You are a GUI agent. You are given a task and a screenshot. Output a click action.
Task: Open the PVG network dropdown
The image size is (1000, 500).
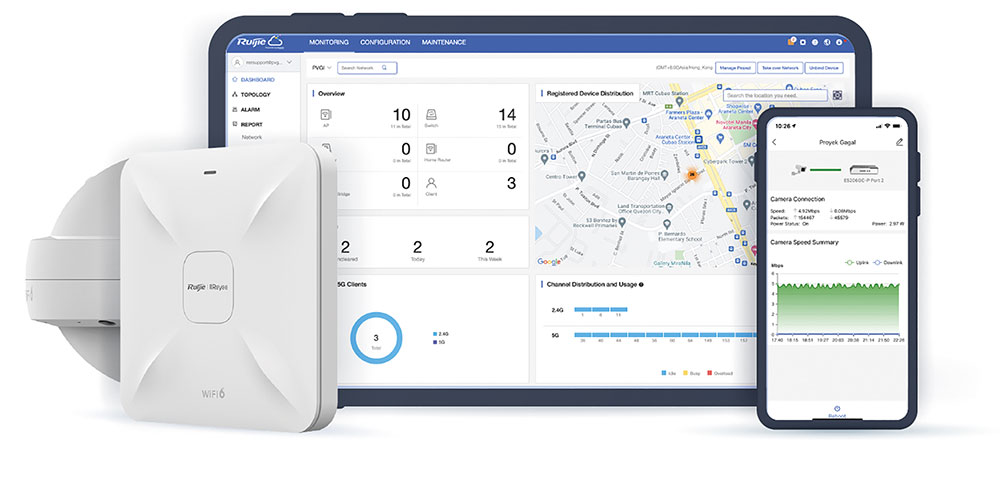coord(320,68)
